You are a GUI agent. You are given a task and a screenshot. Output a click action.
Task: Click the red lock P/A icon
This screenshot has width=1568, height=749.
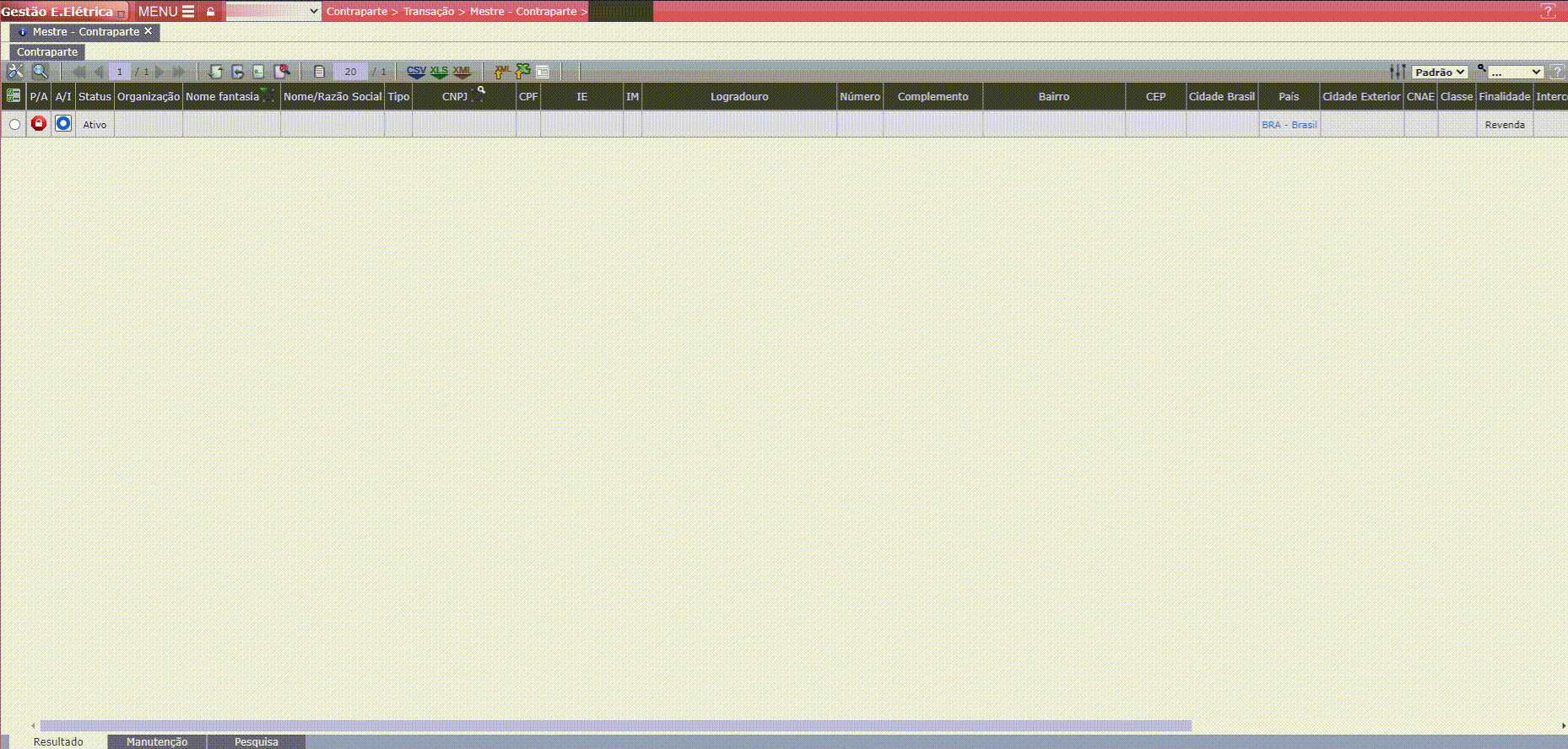pos(39,124)
